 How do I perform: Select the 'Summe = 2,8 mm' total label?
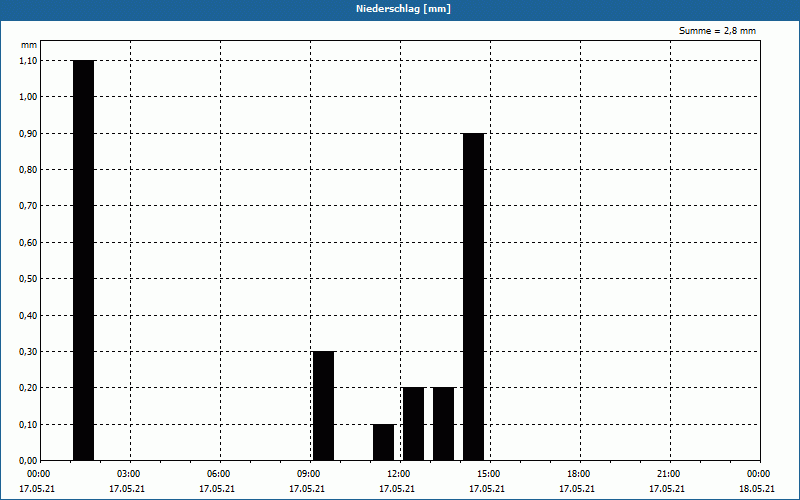click(717, 31)
